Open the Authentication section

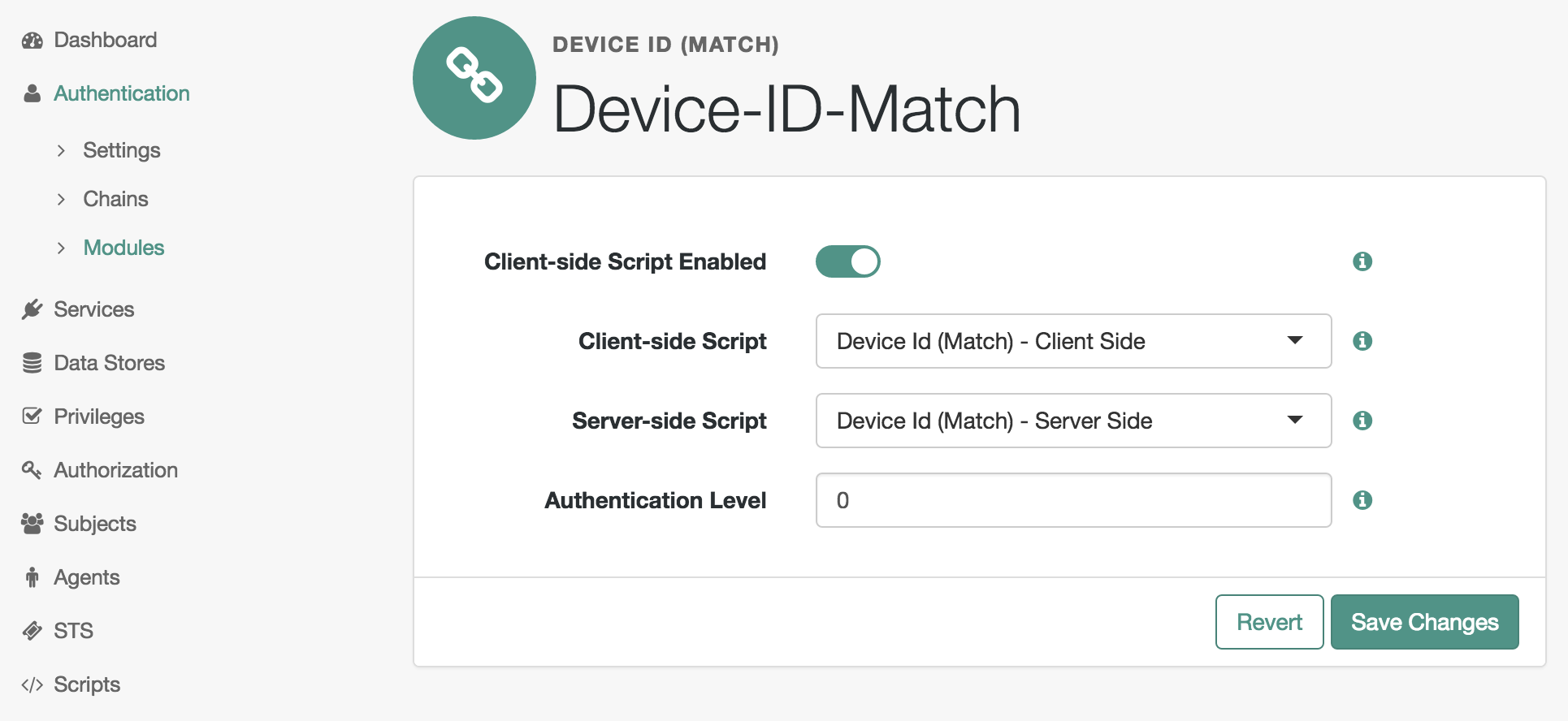tap(122, 93)
